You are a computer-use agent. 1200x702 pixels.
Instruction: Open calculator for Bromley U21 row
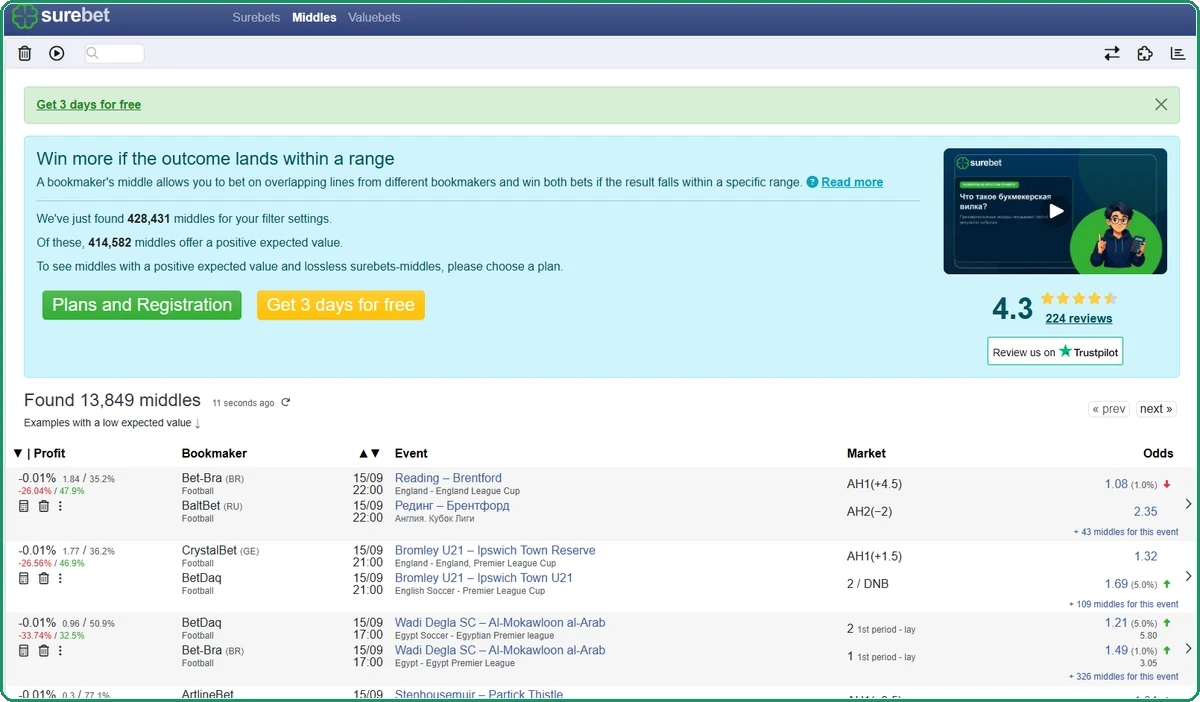pyautogui.click(x=24, y=578)
